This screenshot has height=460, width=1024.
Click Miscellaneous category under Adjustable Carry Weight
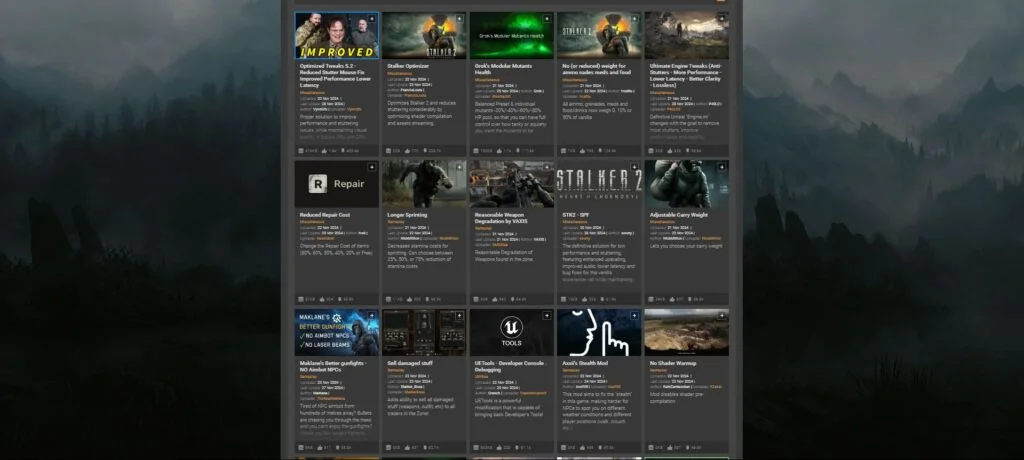click(x=662, y=222)
